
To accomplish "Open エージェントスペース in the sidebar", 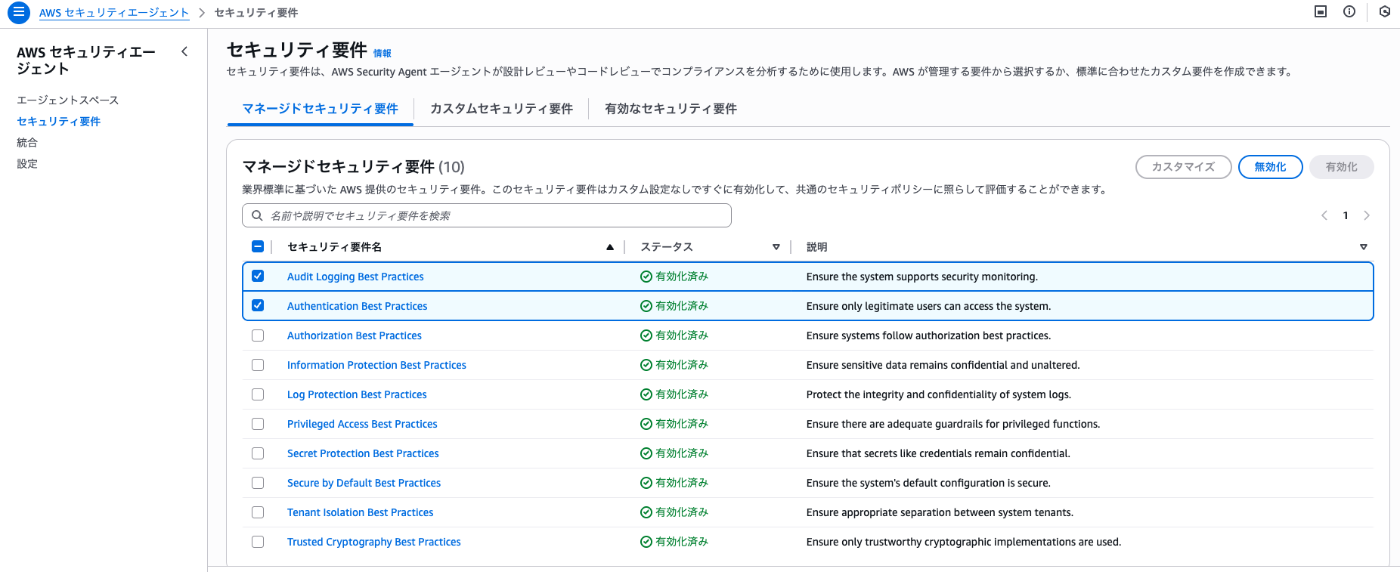I will [68, 100].
